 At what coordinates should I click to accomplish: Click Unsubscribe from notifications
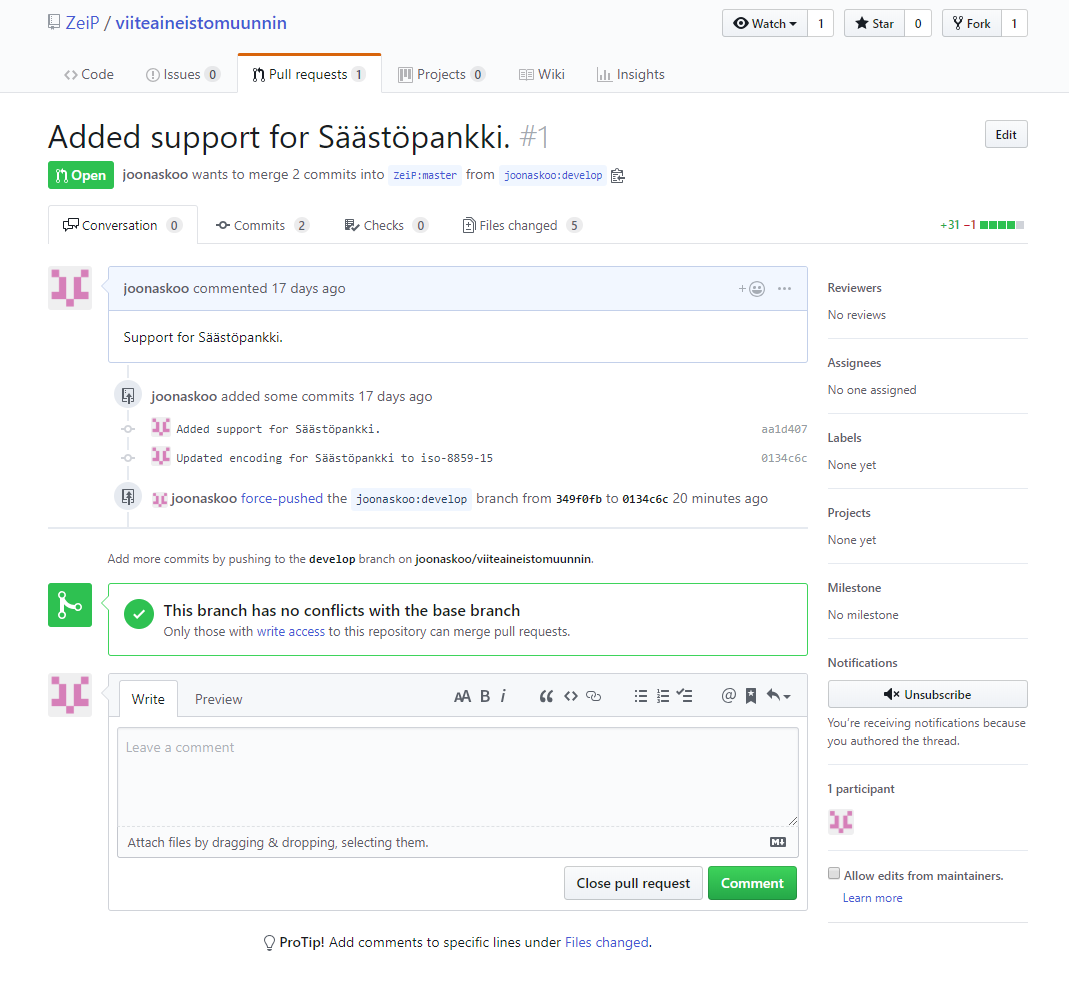[x=927, y=694]
